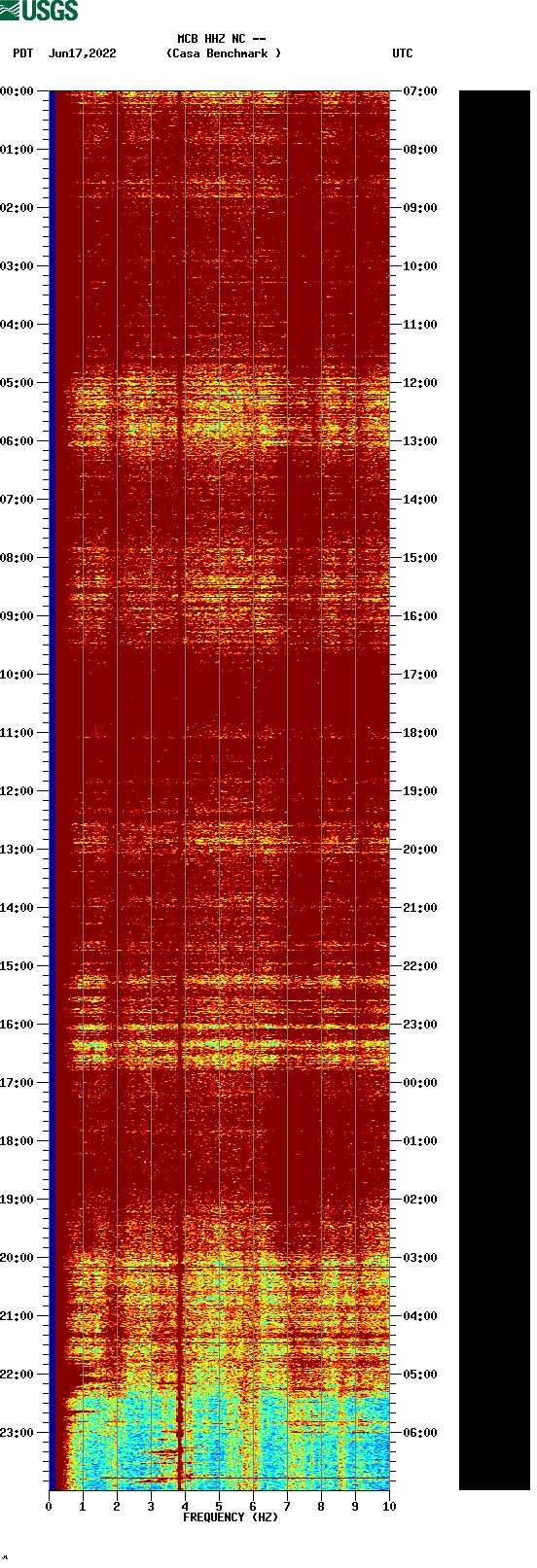Click the frequency tick label '5'
This screenshot has width=537, height=1568.
tap(219, 1507)
